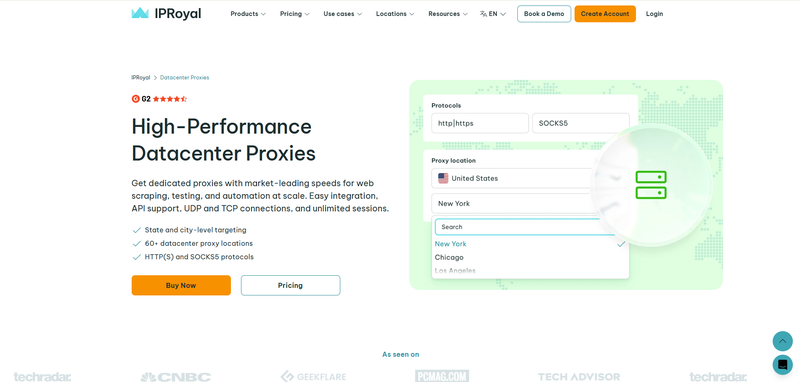Screen dimensions: 800x382
Task: Click the Book a Demo button
Action: [x=544, y=14]
